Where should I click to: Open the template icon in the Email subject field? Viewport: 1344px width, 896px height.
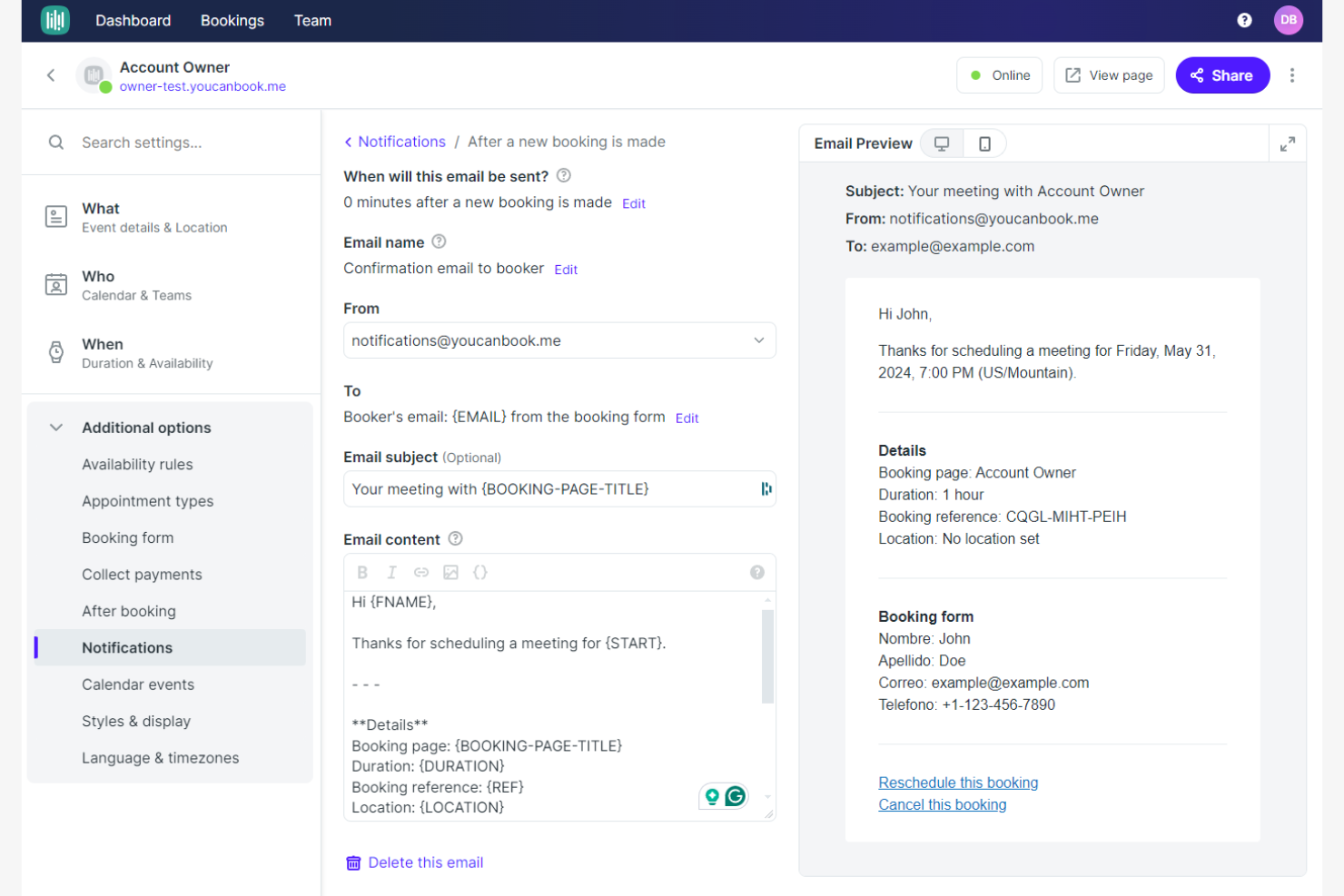(x=766, y=488)
